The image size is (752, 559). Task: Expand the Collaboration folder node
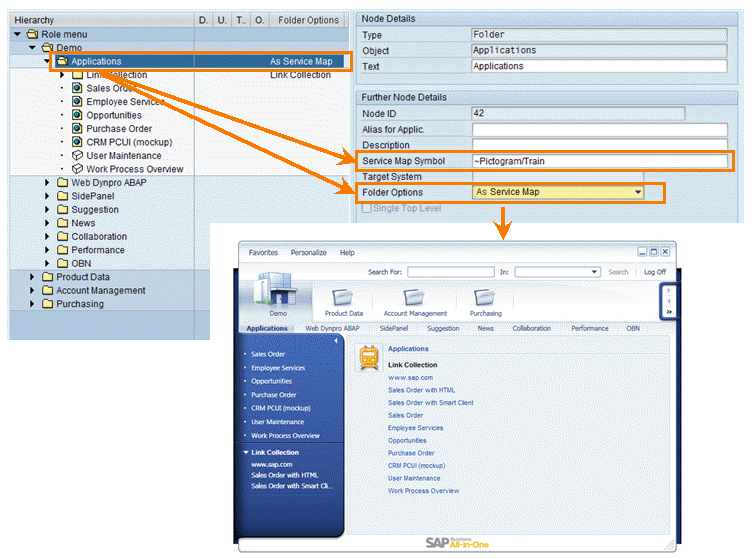pos(47,236)
